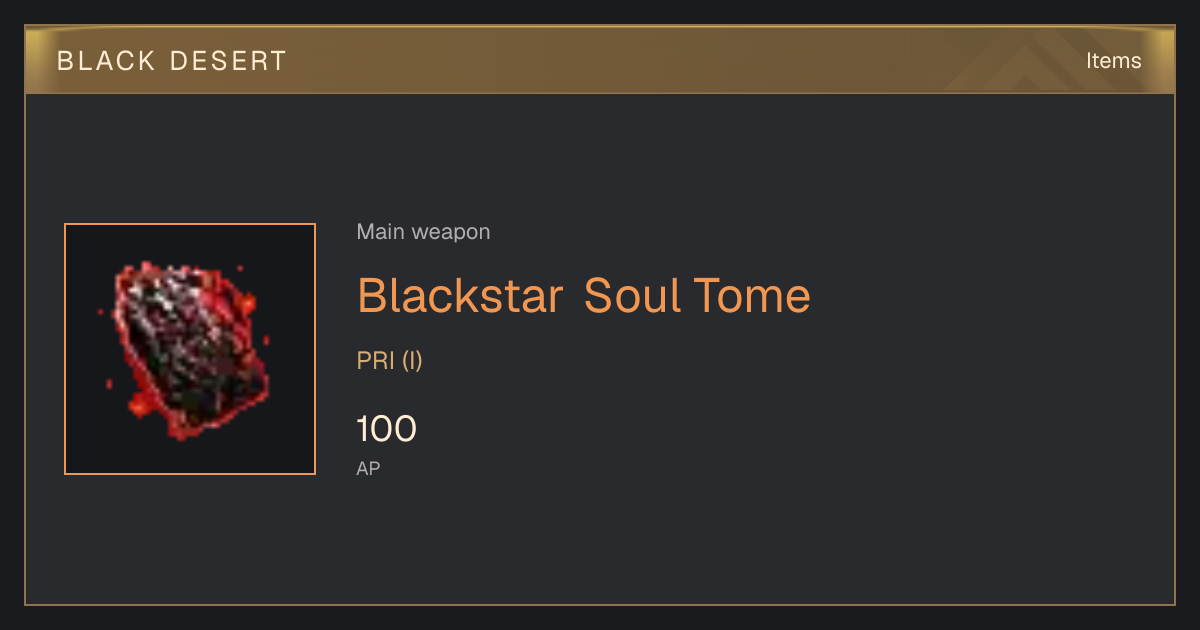Click the gold header banner bar
Image resolution: width=1200 pixels, height=630 pixels.
tap(600, 60)
